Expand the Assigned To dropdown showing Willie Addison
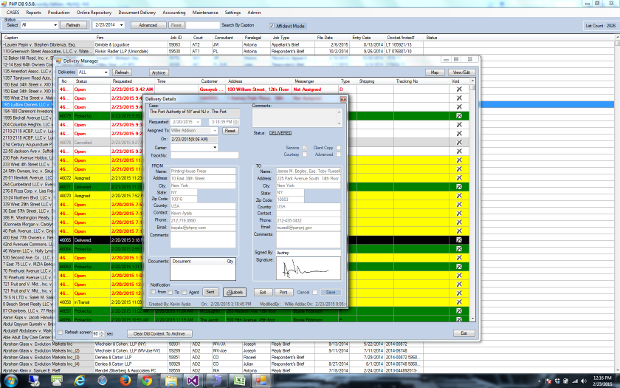 coord(215,131)
